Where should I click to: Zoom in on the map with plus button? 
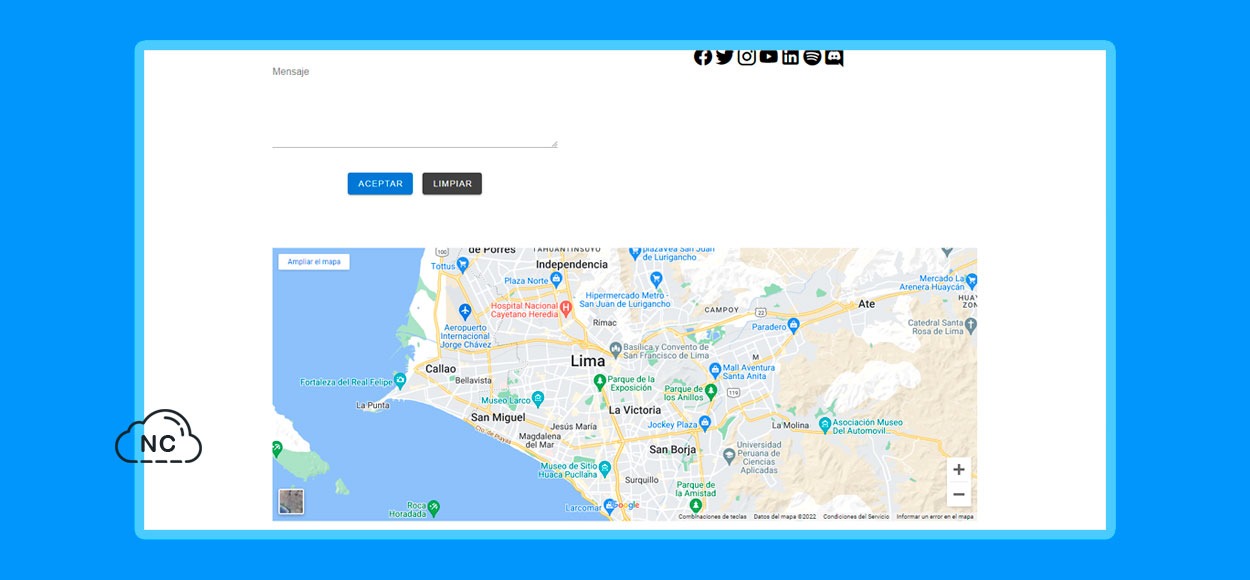pyautogui.click(x=959, y=470)
